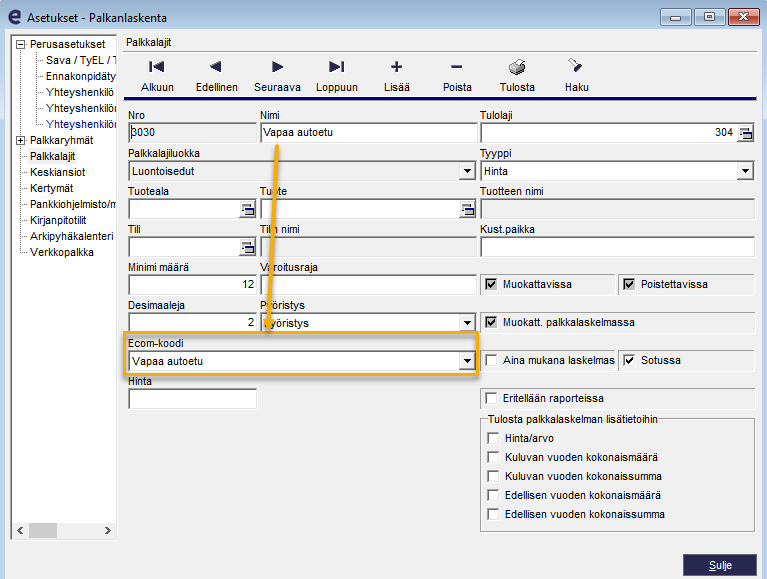This screenshot has height=579, width=767.
Task: Enable Aina mukana laskelmassa checkbox
Action: pos(491,360)
